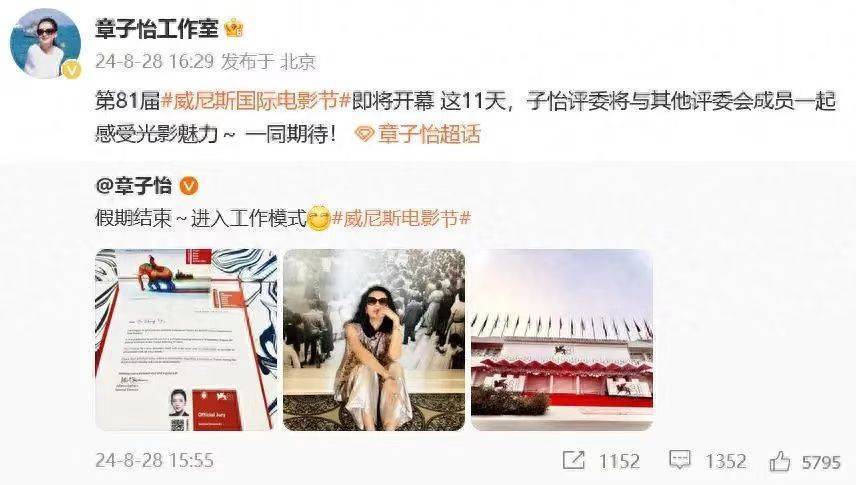Open the @章子怡 mention link
Image resolution: width=856 pixels, height=485 pixels.
pyautogui.click(x=134, y=186)
